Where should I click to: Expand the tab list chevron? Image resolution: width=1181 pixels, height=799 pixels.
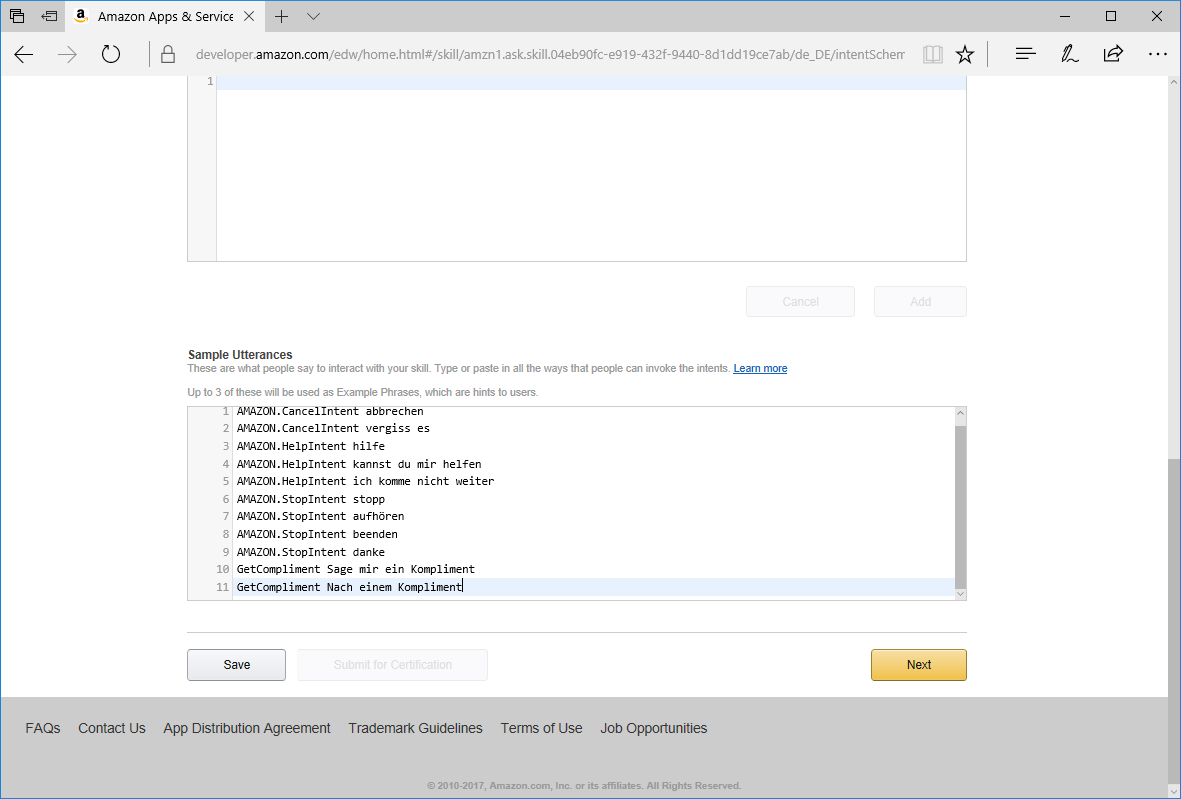click(x=313, y=17)
